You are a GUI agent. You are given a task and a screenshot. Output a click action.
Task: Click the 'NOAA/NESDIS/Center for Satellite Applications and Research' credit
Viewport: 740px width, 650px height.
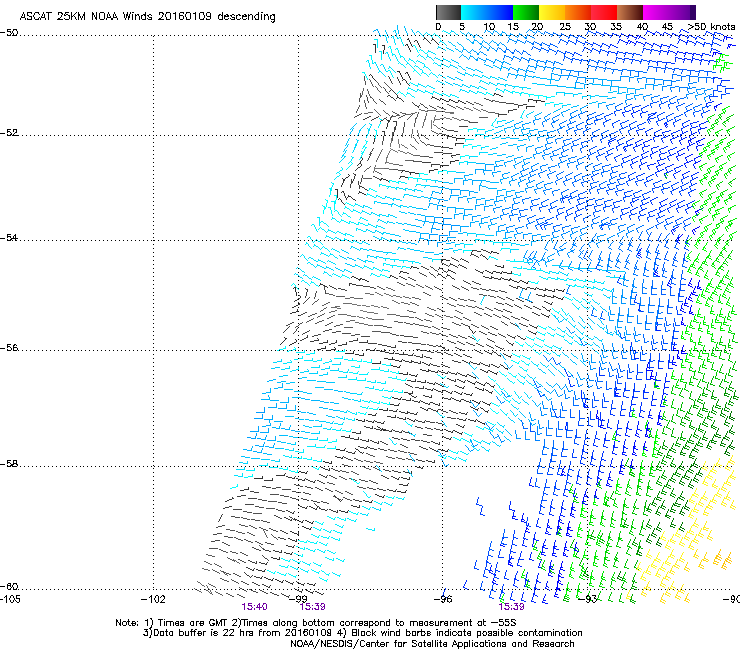(x=432, y=644)
